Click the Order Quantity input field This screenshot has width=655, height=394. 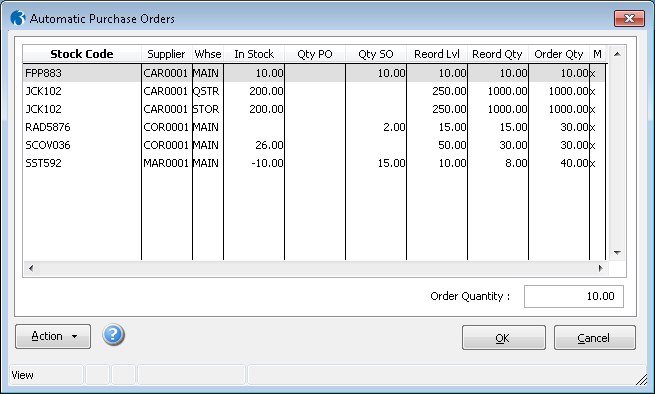pos(574,296)
